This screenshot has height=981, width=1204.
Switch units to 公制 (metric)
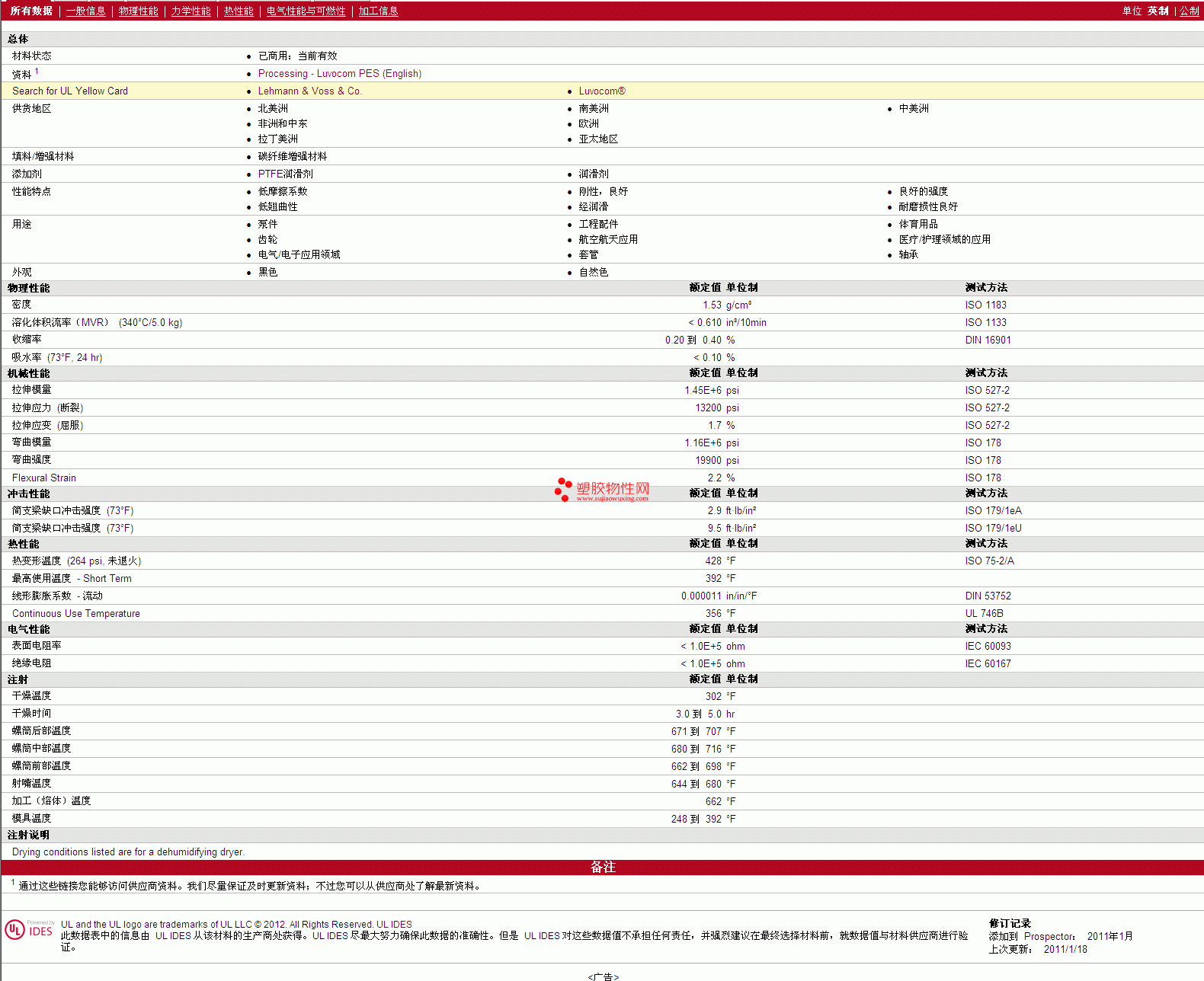coord(1189,11)
